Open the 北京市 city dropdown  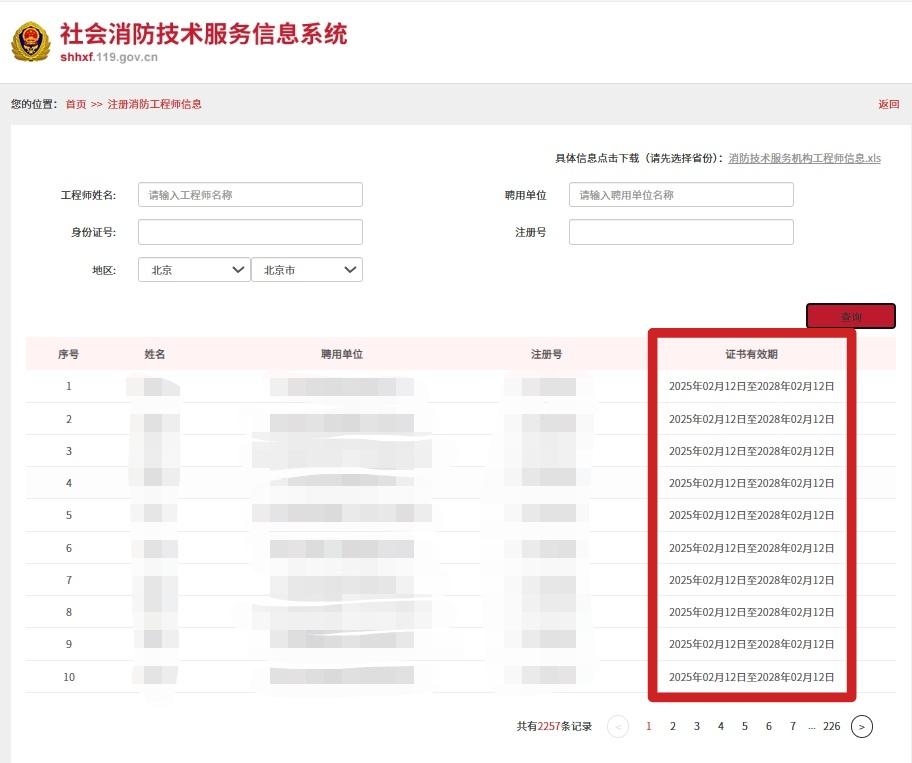[x=307, y=270]
